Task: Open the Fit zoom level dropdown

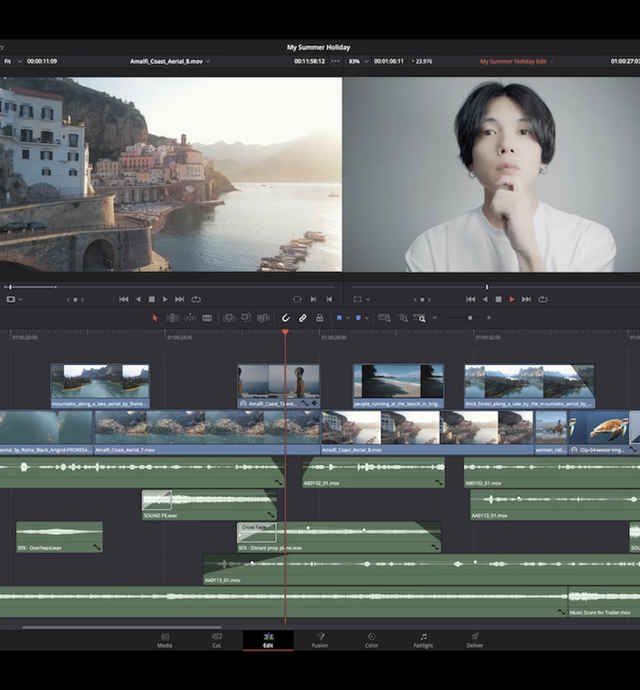Action: pyautogui.click(x=10, y=61)
